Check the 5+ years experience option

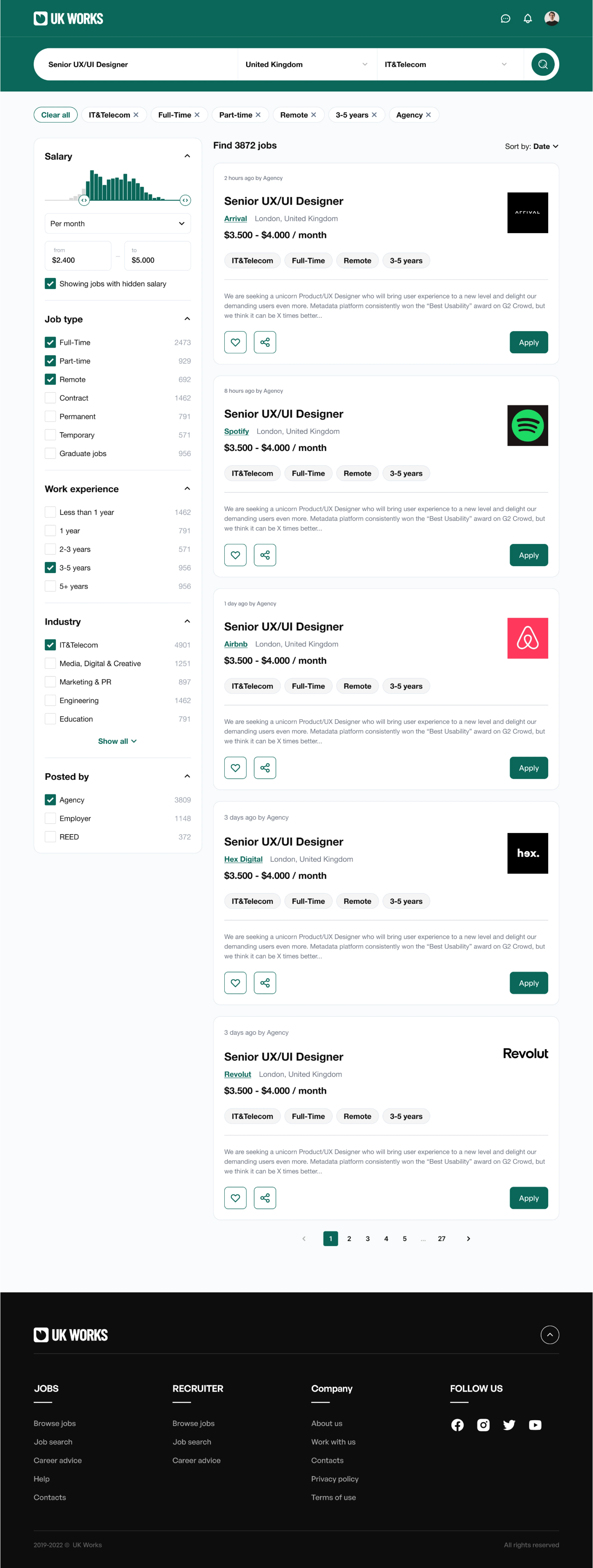[51, 586]
